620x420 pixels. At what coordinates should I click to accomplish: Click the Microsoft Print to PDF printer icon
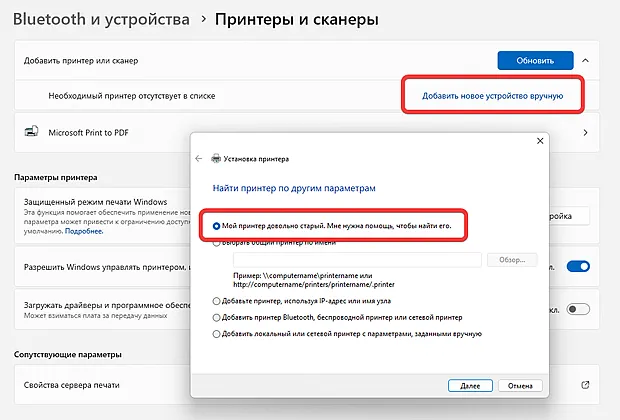[31, 131]
